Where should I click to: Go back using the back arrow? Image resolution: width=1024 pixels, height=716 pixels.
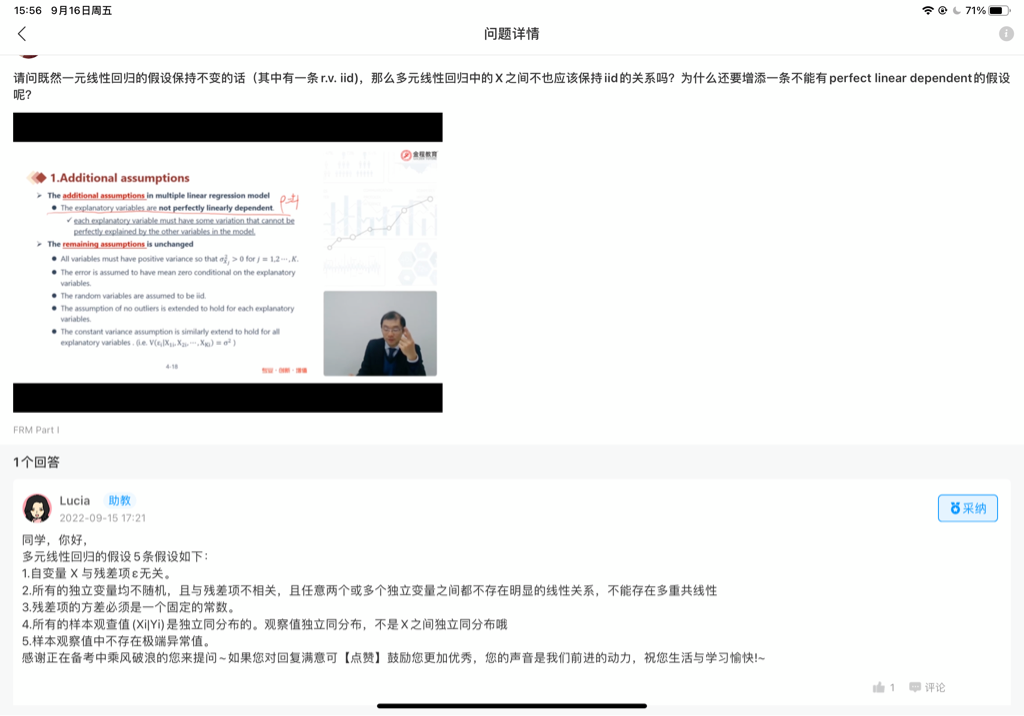[22, 34]
